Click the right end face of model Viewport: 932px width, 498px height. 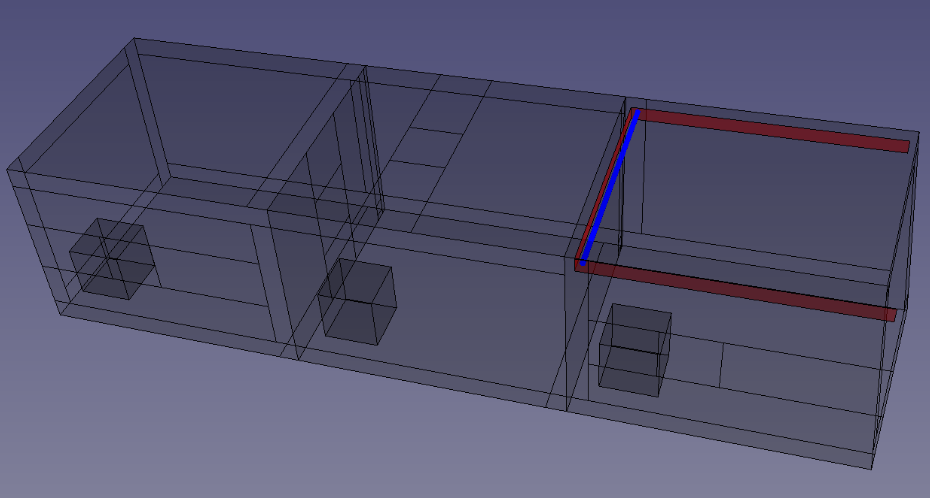[898, 300]
